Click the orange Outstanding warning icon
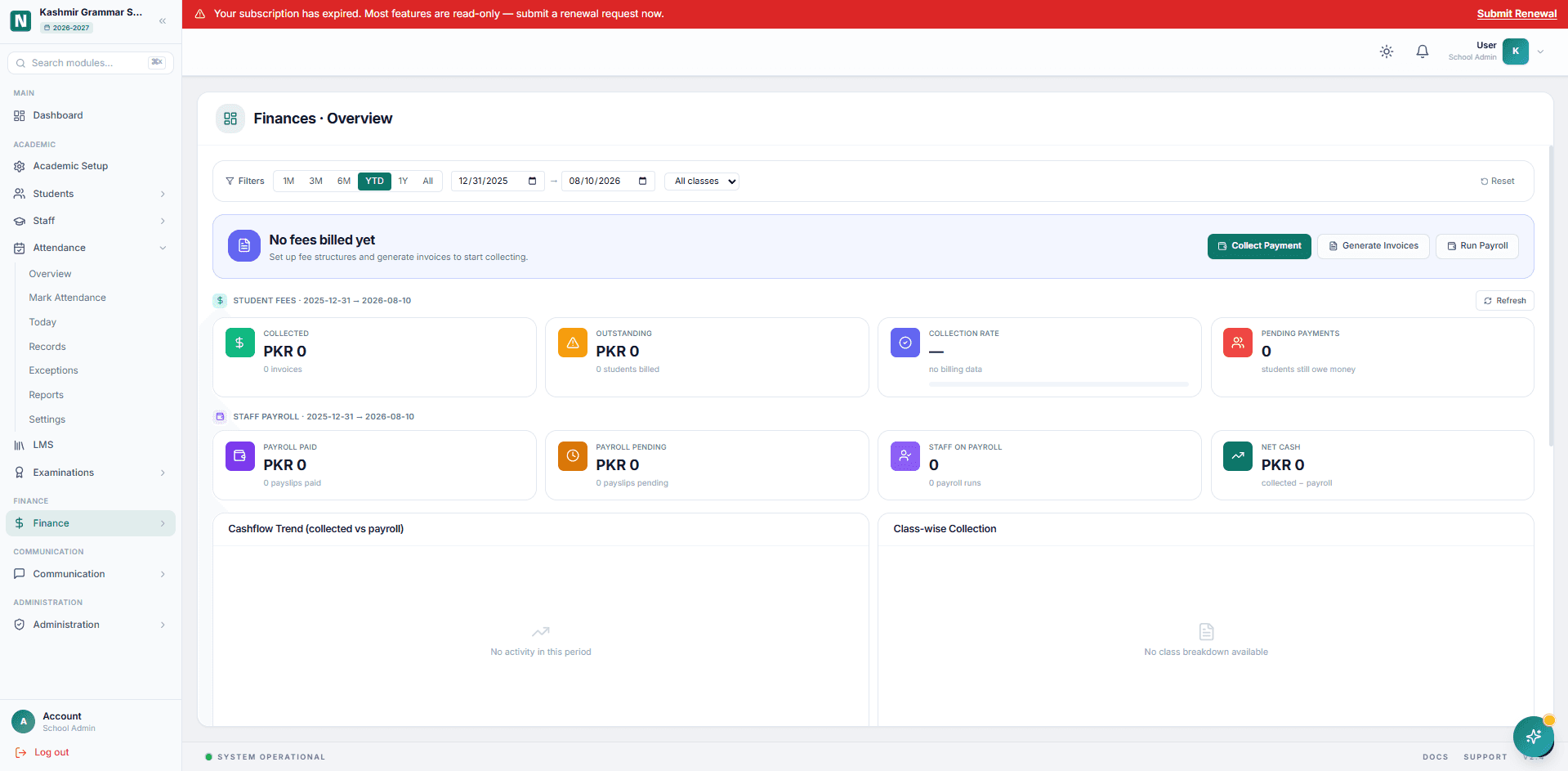1568x771 pixels. 572,343
